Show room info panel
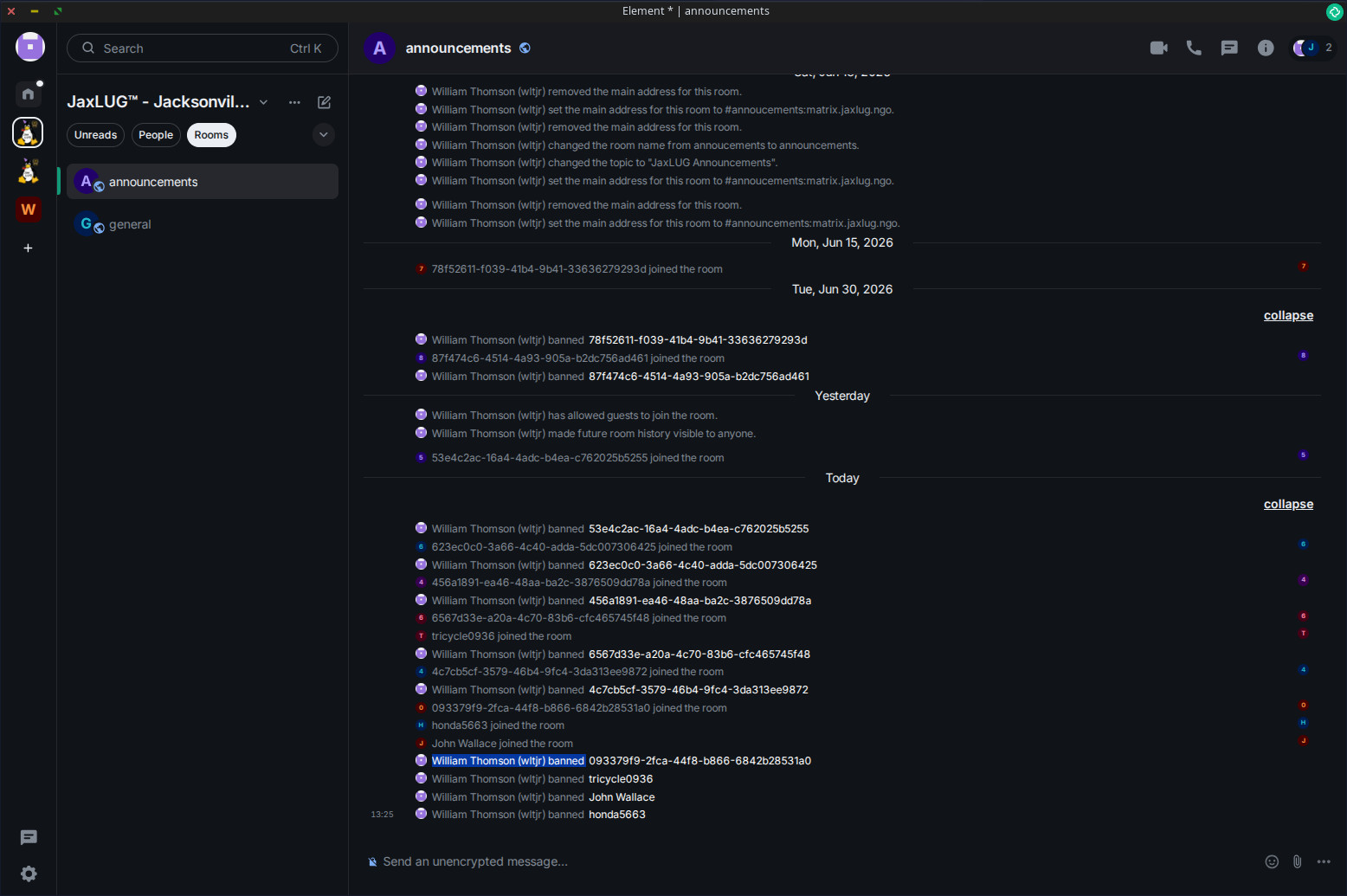Image resolution: width=1347 pixels, height=896 pixels. click(x=1266, y=48)
